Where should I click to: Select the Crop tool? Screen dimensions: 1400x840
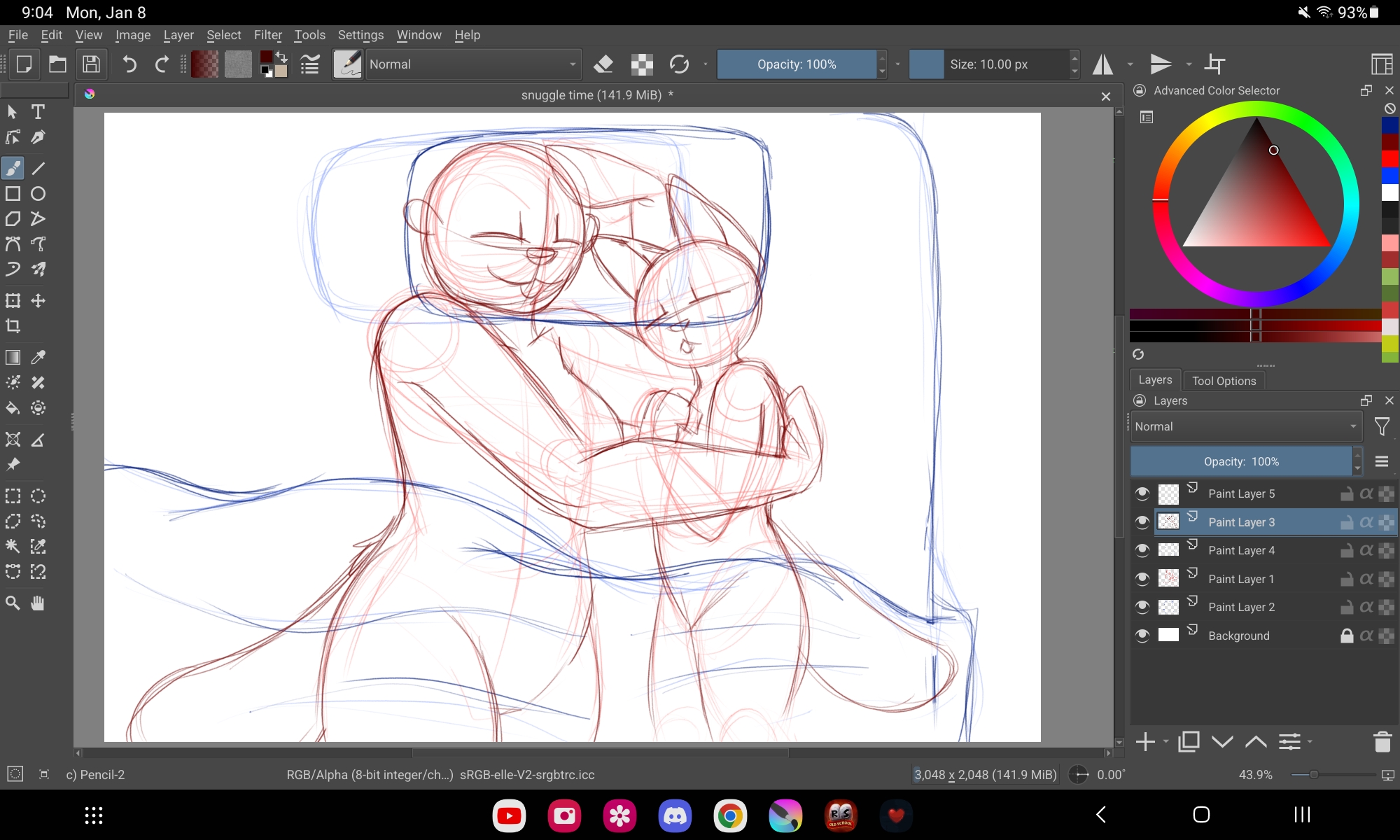(13, 326)
